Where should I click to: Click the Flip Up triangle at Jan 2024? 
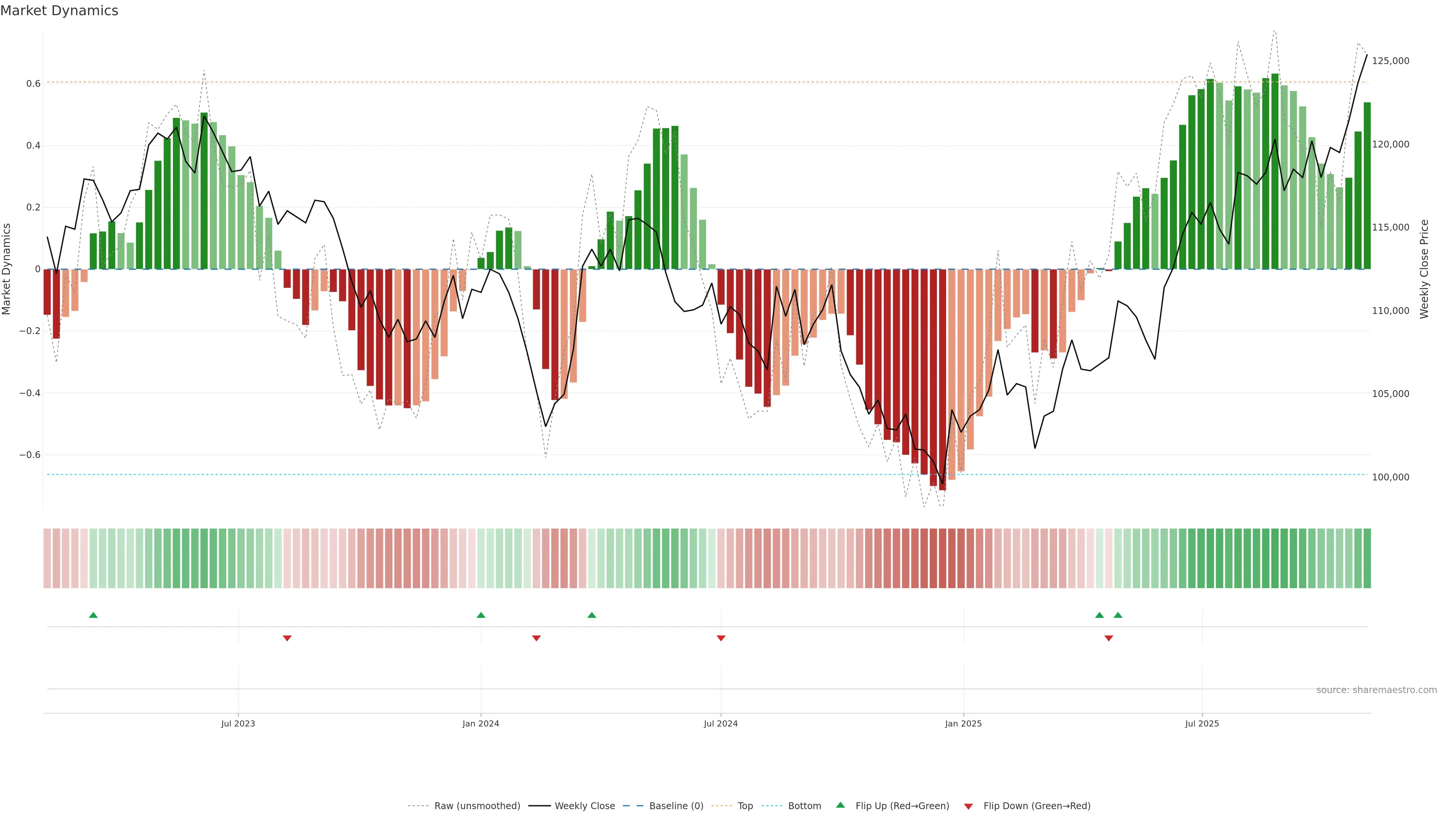pyautogui.click(x=481, y=615)
